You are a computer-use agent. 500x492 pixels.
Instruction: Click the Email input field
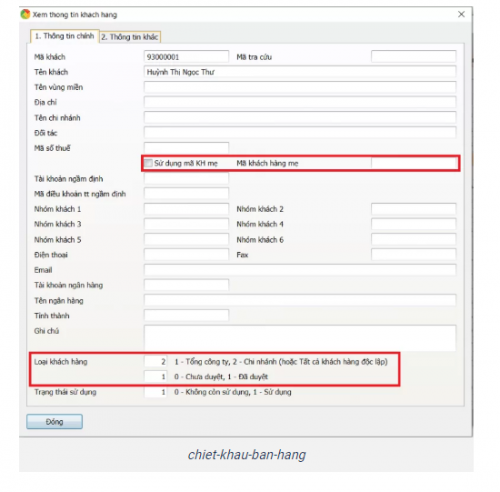pyautogui.click(x=300, y=270)
